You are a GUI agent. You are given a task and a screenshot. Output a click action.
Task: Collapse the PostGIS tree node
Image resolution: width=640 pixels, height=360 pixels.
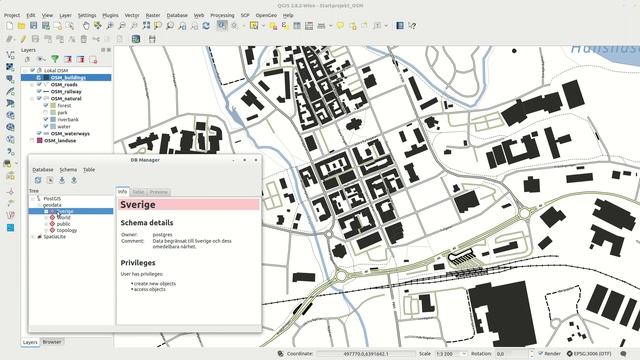pos(32,199)
